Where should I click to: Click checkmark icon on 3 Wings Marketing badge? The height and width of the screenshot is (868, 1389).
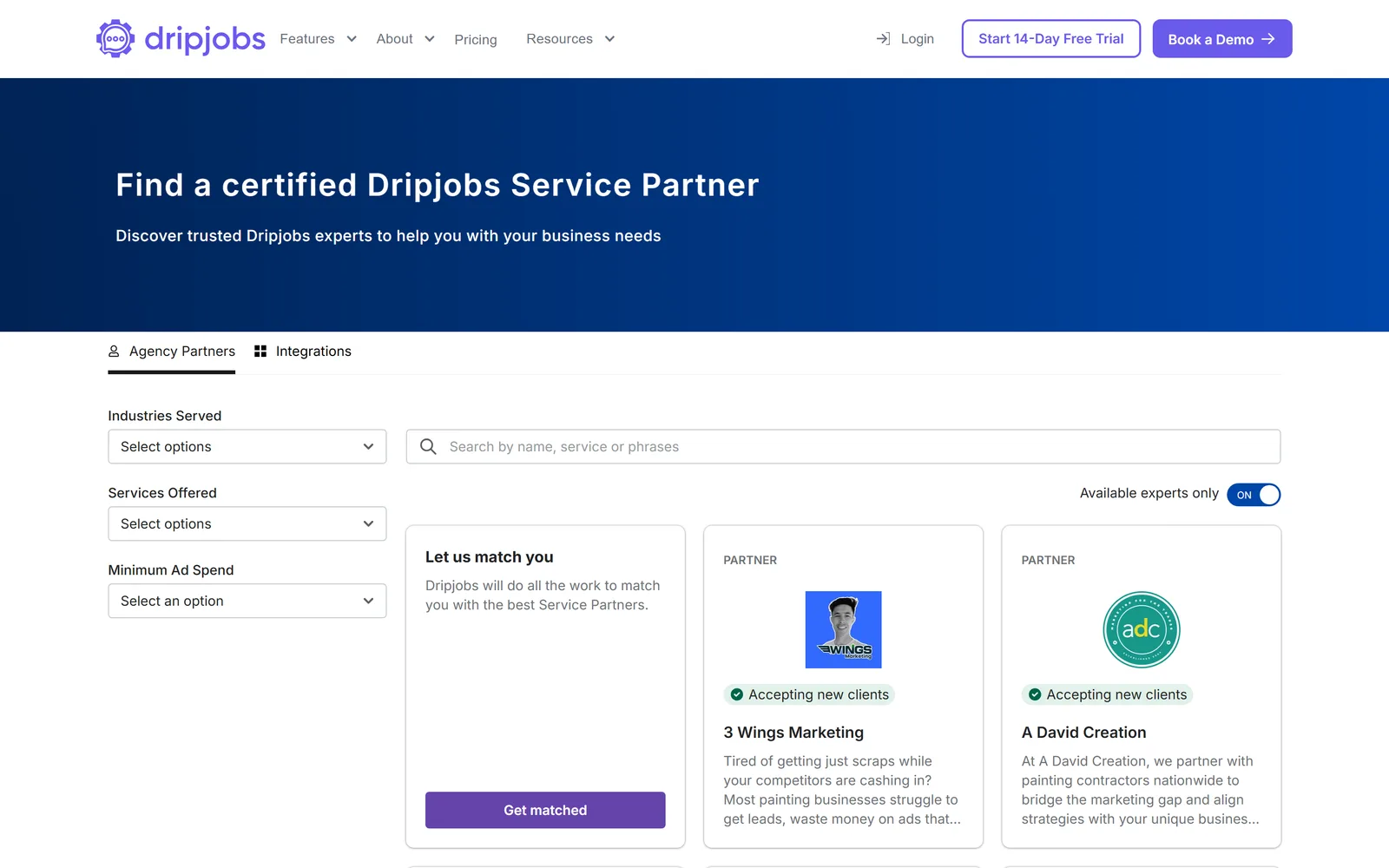click(736, 694)
